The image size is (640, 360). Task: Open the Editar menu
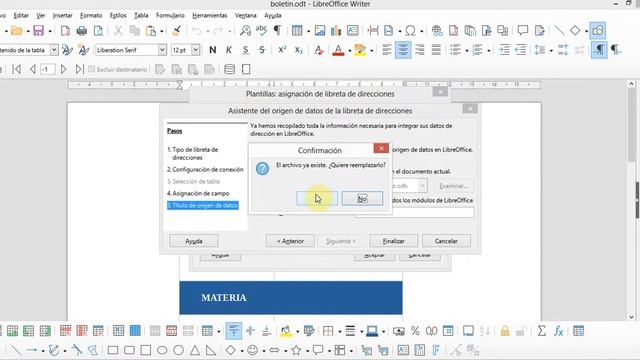coord(21,16)
